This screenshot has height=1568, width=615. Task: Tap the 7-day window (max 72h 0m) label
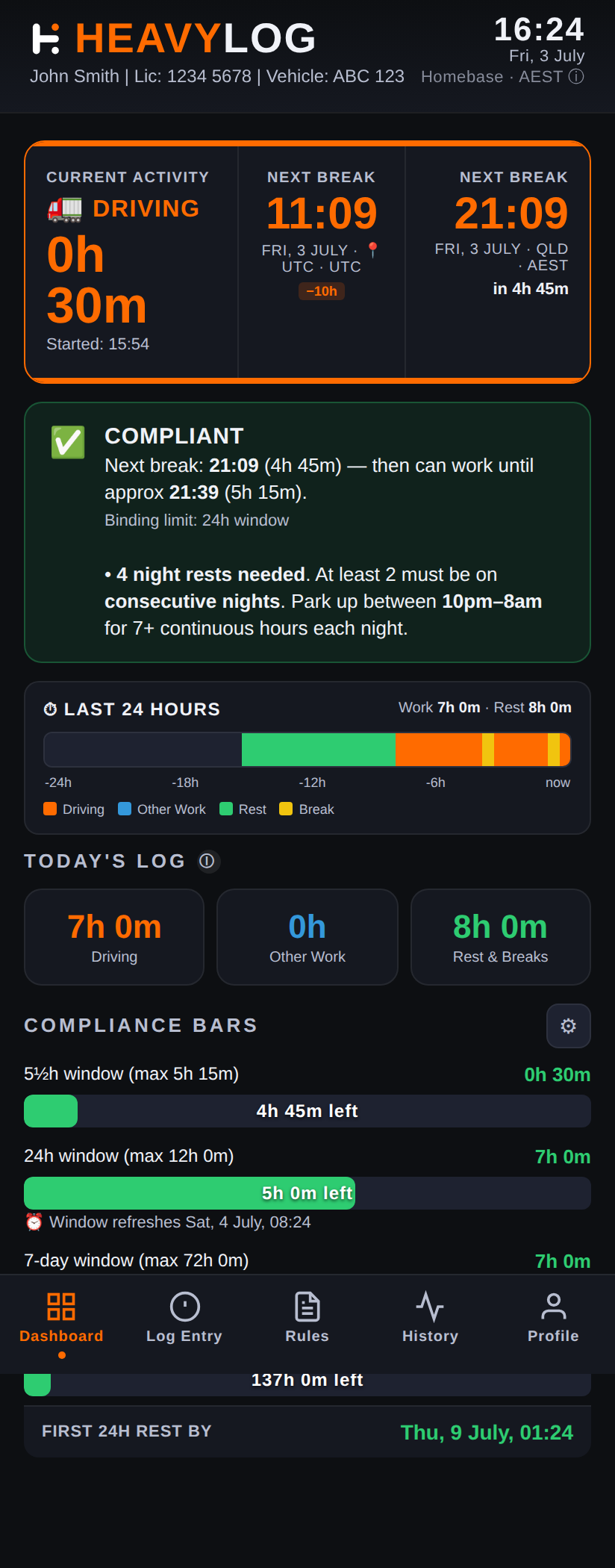click(137, 1260)
